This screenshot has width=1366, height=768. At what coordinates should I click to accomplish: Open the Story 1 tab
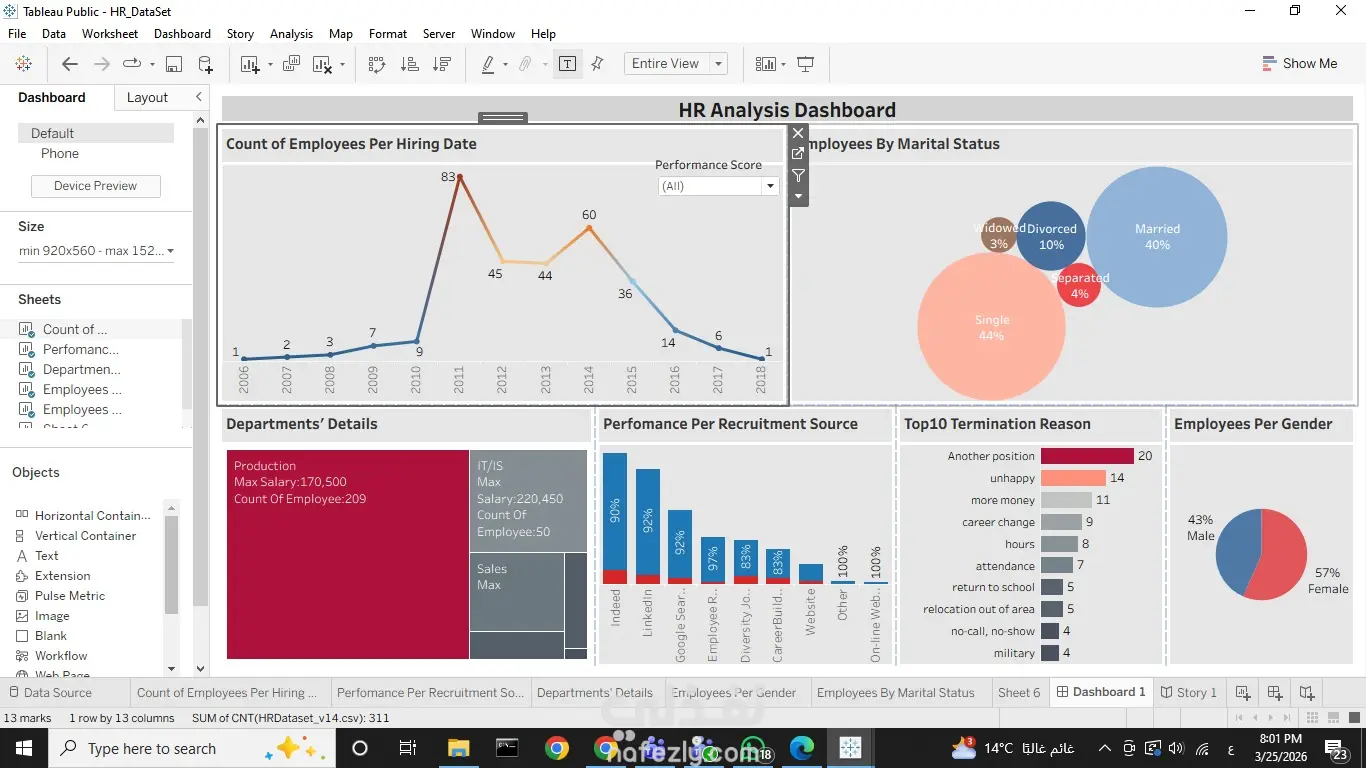1189,692
